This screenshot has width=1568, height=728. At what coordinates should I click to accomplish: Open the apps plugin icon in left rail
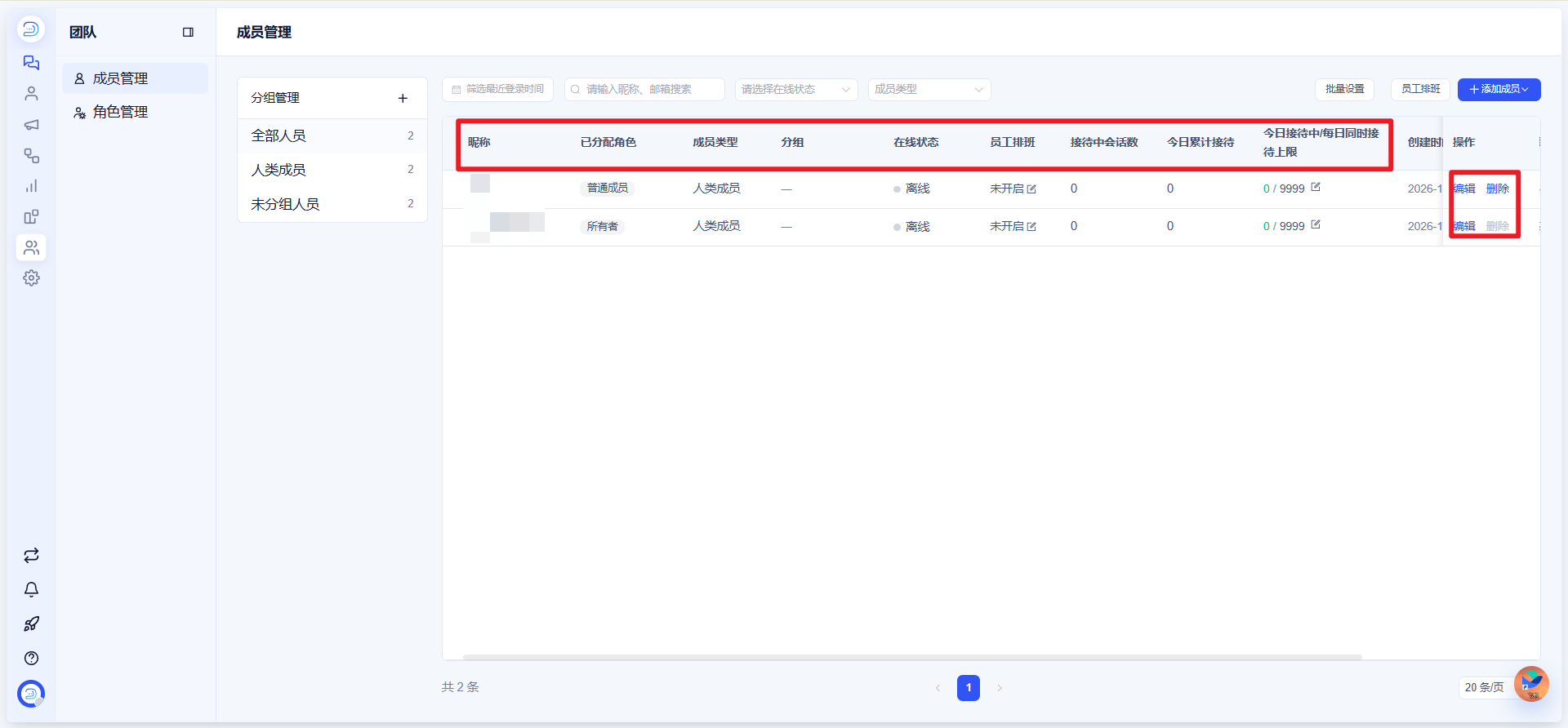31,217
